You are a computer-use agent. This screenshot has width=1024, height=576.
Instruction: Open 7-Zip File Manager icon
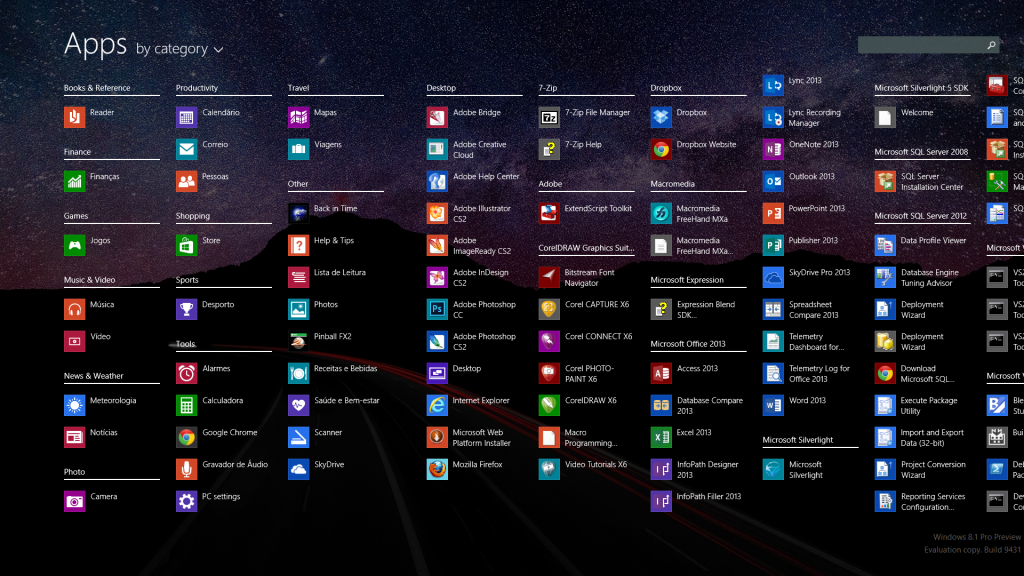pyautogui.click(x=548, y=118)
